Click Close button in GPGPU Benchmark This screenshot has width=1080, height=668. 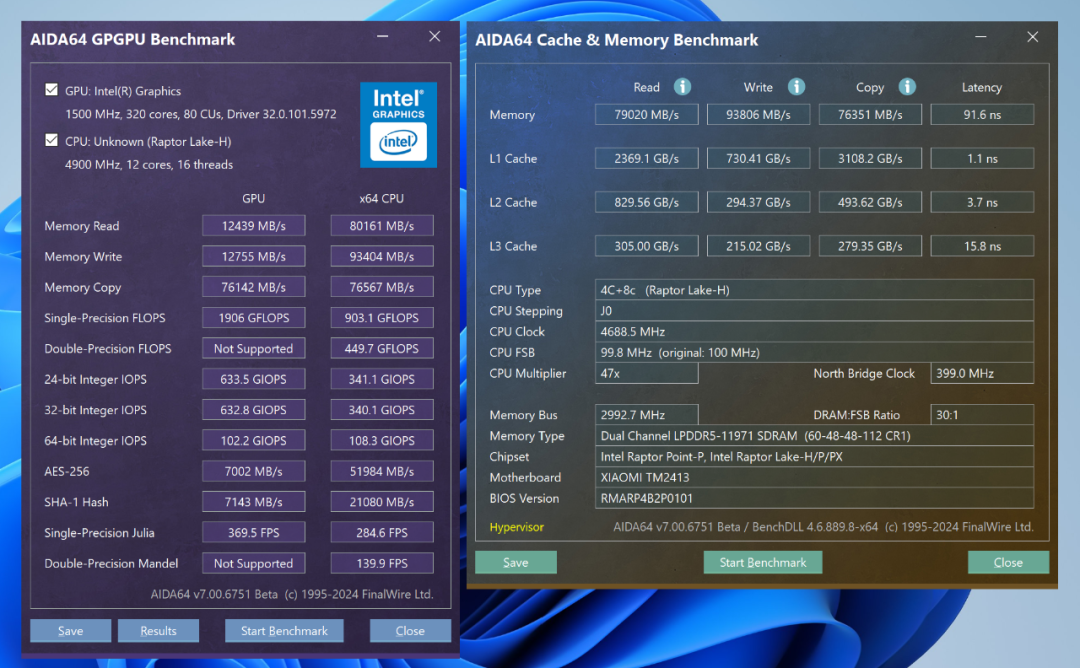click(411, 631)
